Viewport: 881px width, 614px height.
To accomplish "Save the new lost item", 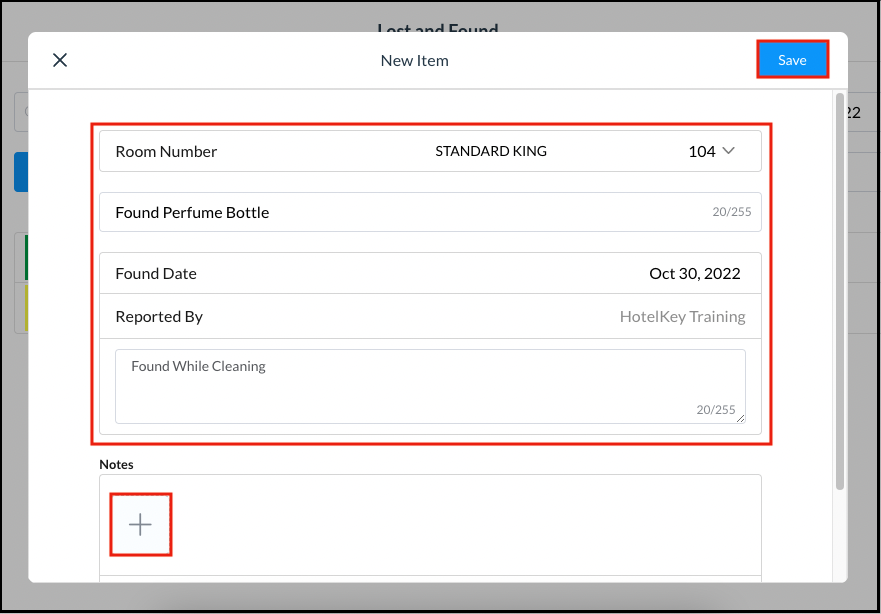I will [792, 60].
